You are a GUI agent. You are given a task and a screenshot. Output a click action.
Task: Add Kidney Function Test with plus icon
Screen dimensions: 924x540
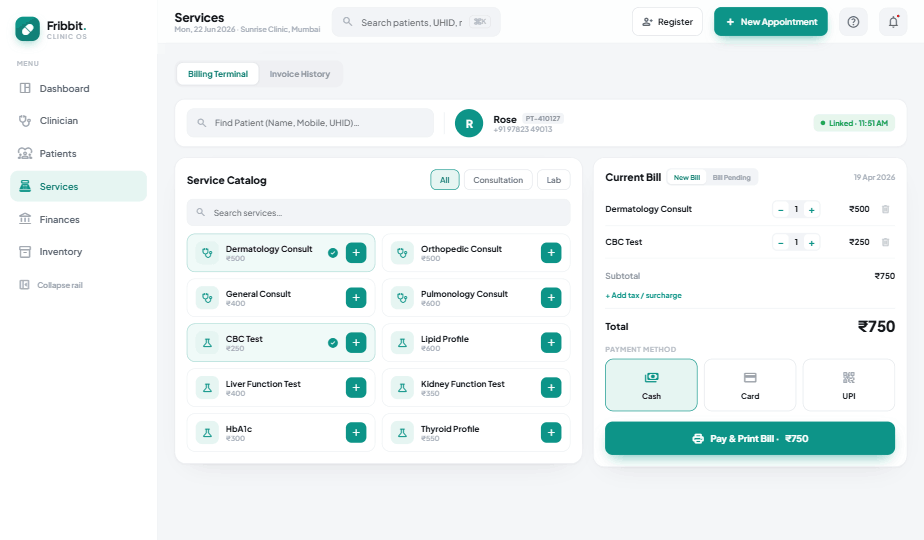coord(551,387)
